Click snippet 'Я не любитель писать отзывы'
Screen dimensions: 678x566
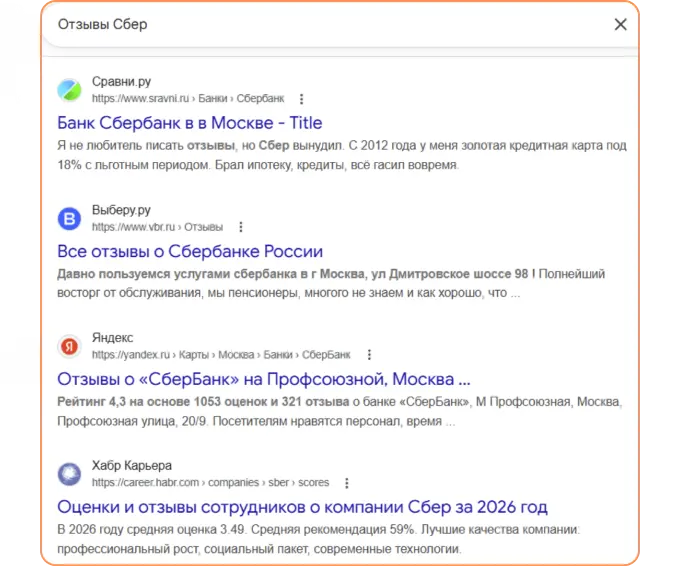[342, 155]
